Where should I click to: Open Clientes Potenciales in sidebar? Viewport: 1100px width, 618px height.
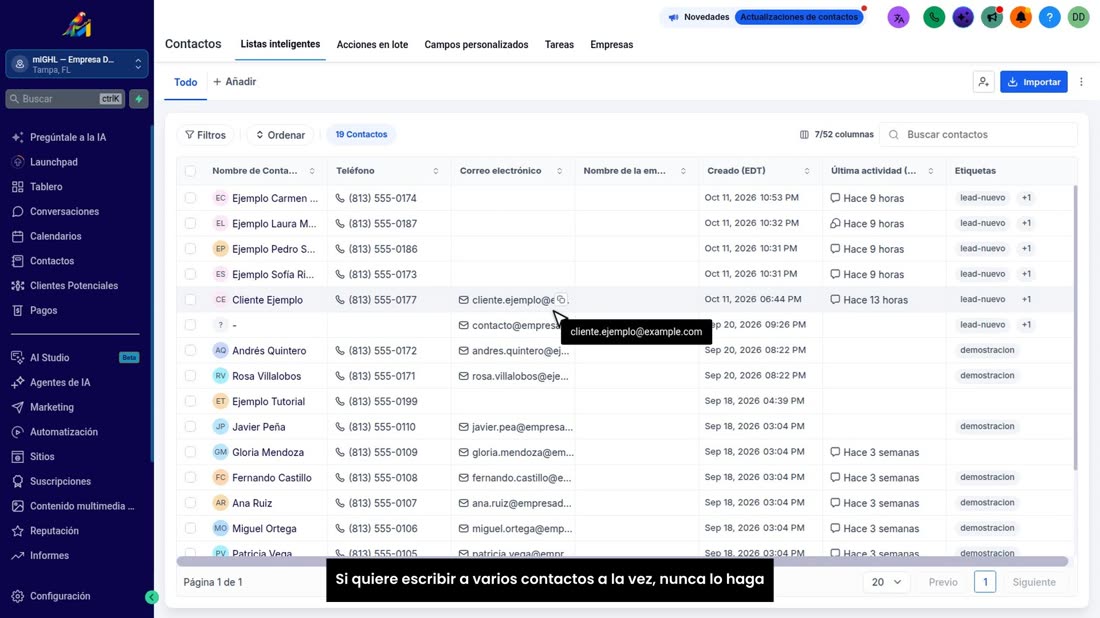(x=74, y=286)
